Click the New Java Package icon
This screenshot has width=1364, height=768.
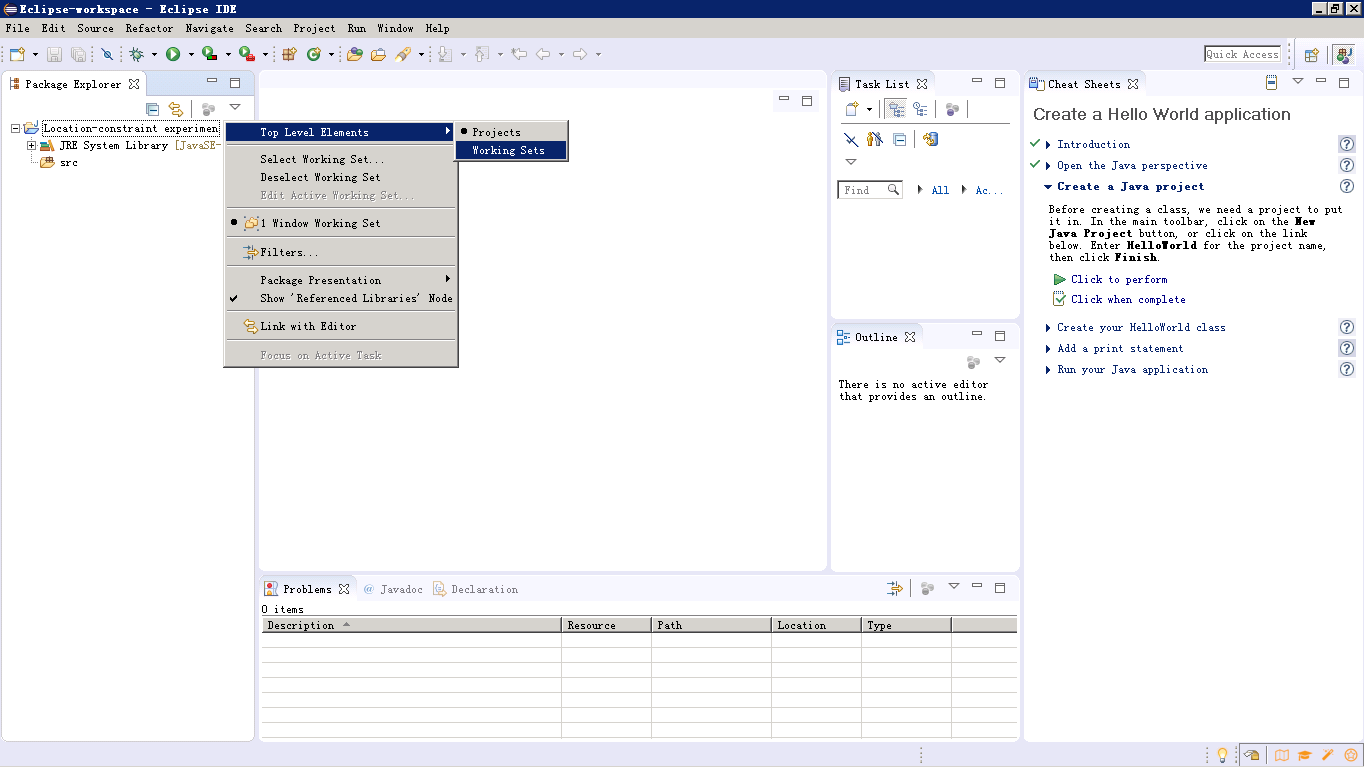pyautogui.click(x=290, y=54)
